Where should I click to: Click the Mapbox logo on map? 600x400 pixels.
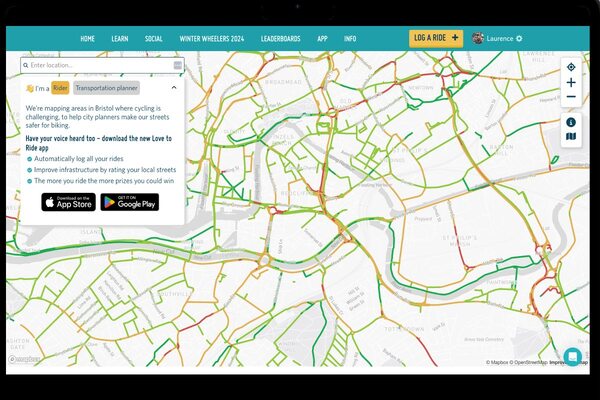24,359
